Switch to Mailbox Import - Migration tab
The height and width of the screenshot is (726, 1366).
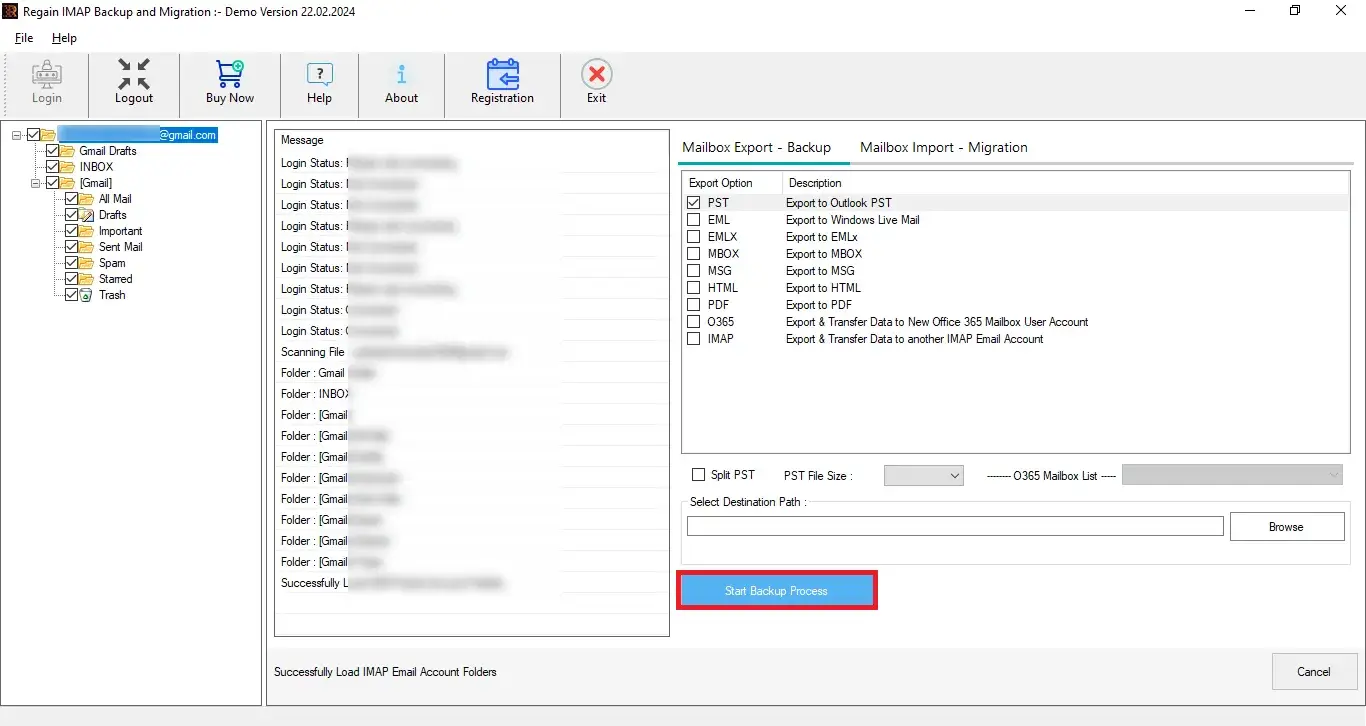click(x=943, y=147)
